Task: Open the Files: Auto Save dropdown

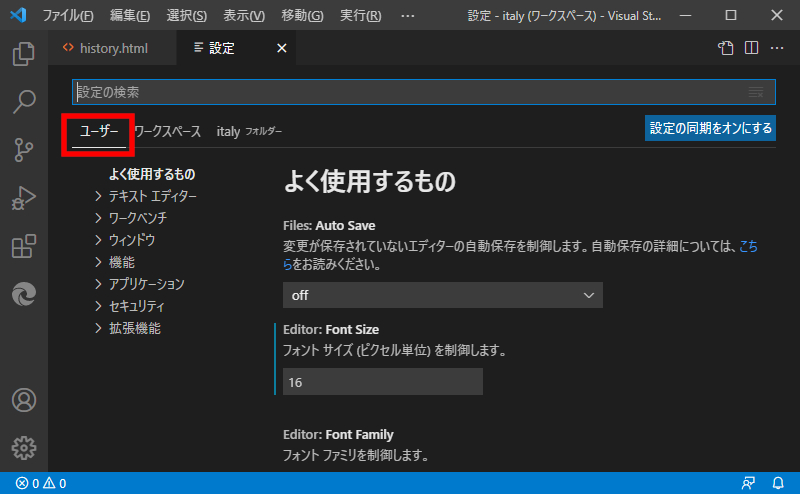Action: coord(442,295)
